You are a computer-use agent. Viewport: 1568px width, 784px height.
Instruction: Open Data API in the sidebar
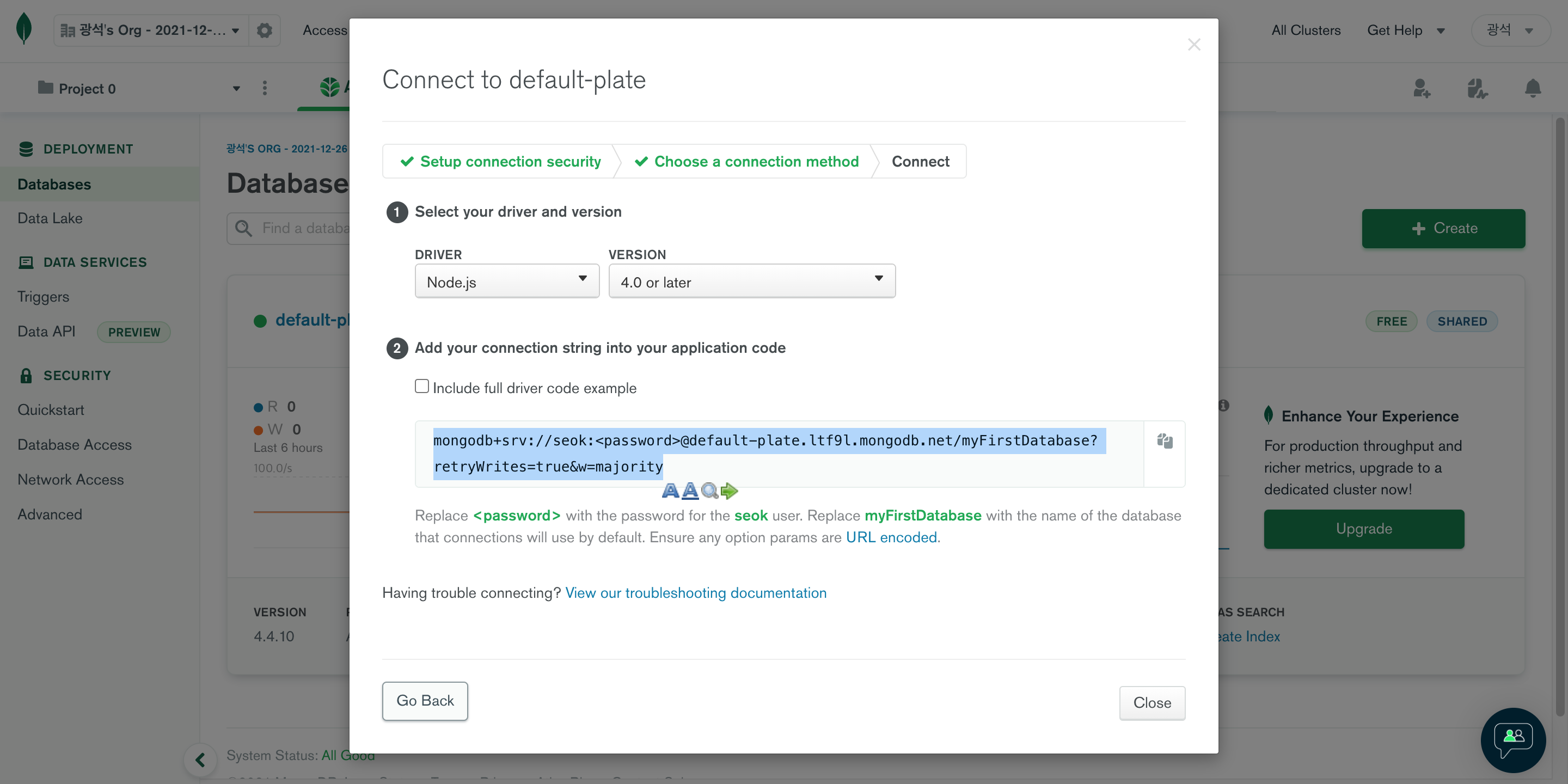[46, 332]
